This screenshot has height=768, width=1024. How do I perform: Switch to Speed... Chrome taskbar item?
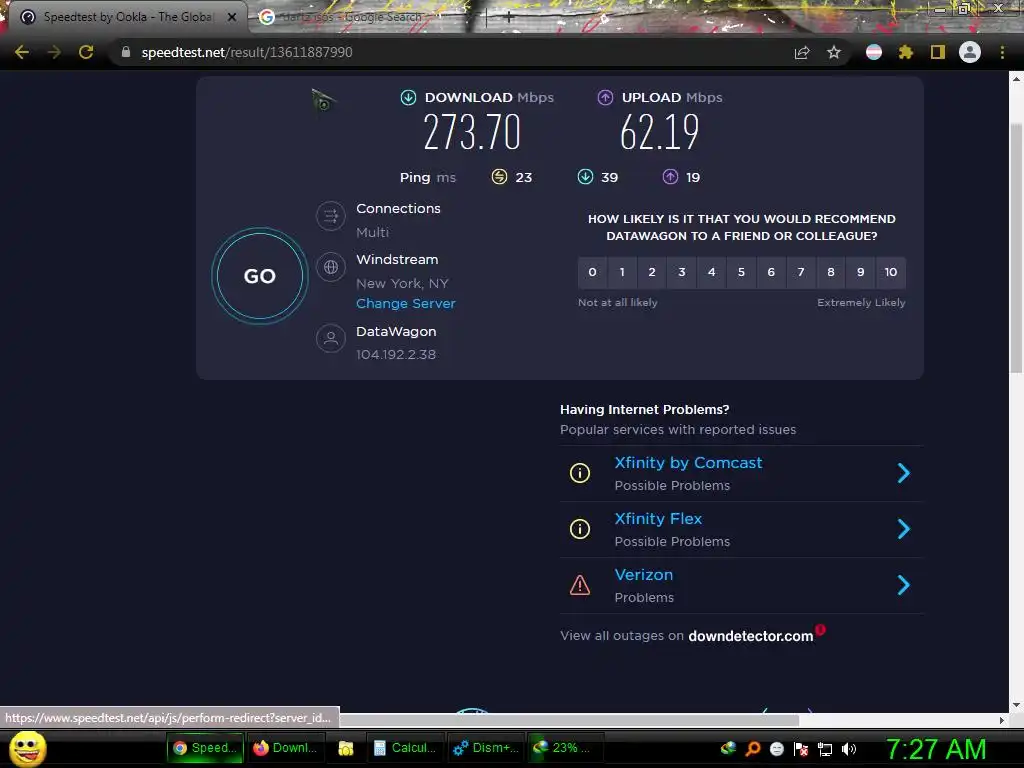click(205, 748)
